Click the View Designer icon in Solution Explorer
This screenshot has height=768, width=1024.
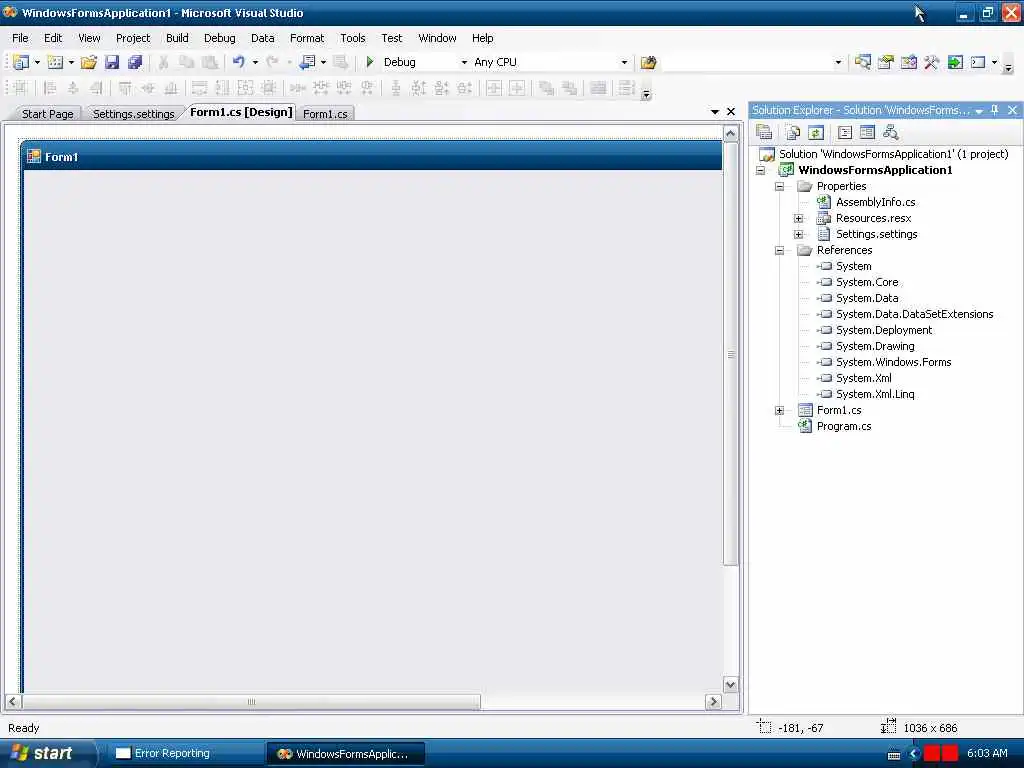[x=867, y=133]
